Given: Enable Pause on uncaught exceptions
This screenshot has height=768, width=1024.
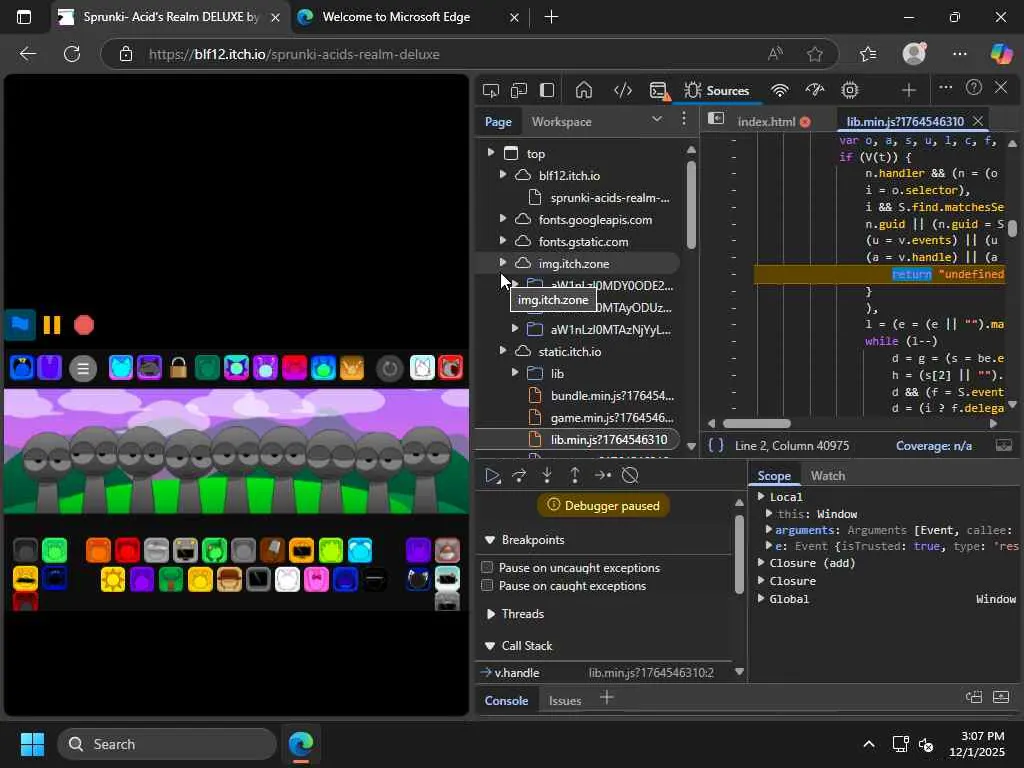Looking at the screenshot, I should (x=487, y=568).
